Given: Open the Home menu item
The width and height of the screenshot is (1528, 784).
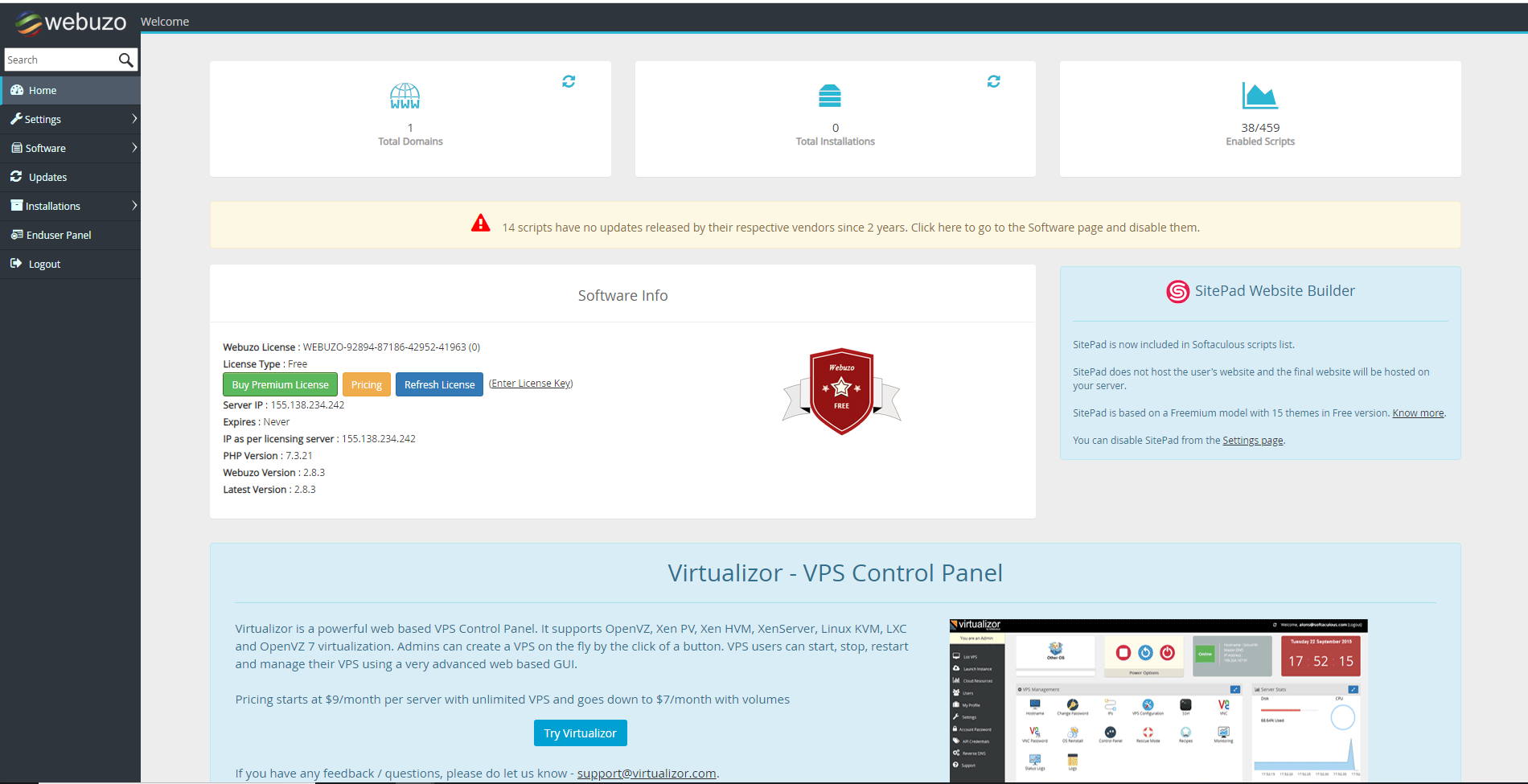Looking at the screenshot, I should click(x=71, y=90).
